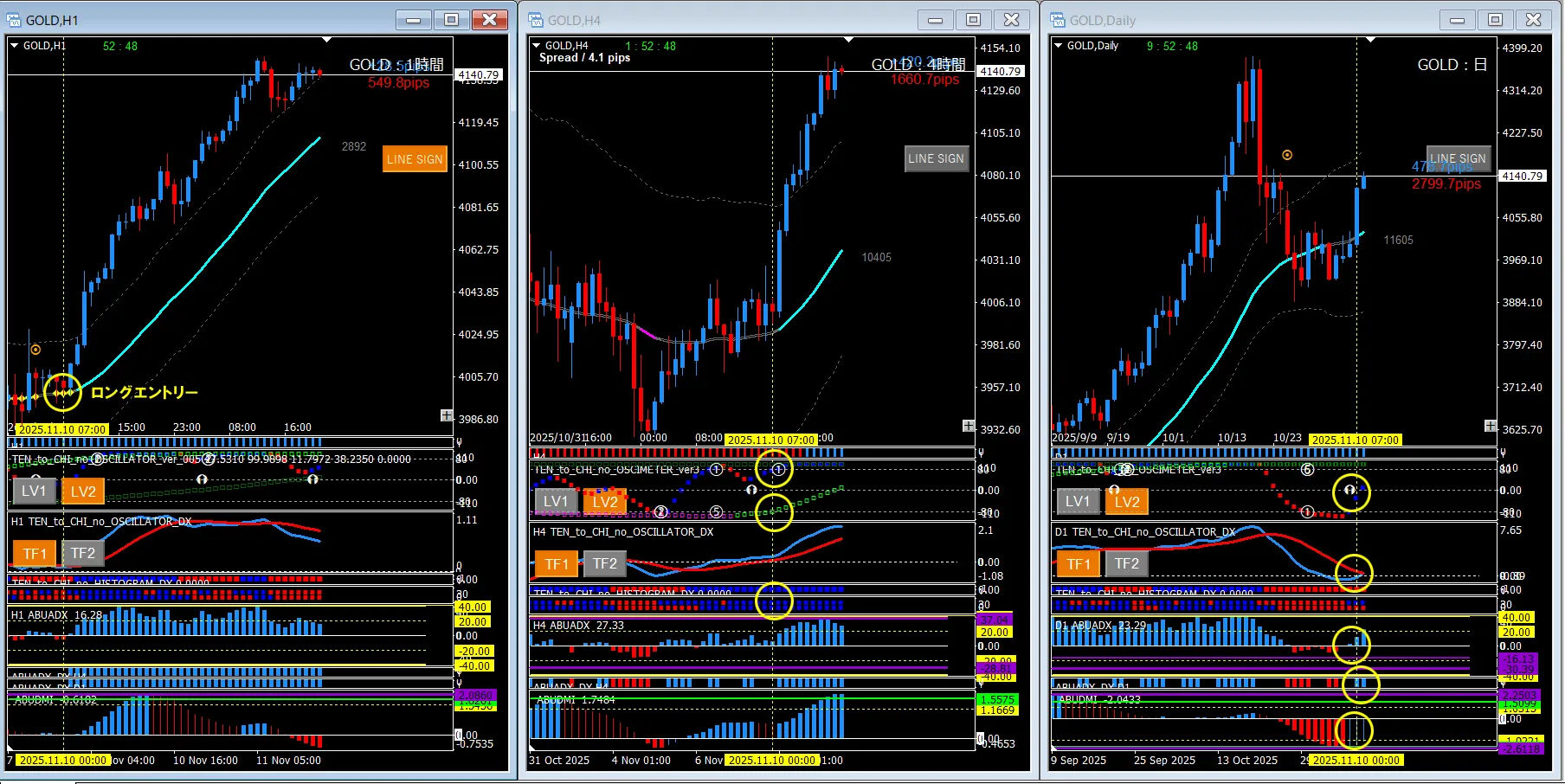Screen dimensions: 1565x784
Task: Click the orange LINE SIGN button on H1
Action: (x=415, y=159)
